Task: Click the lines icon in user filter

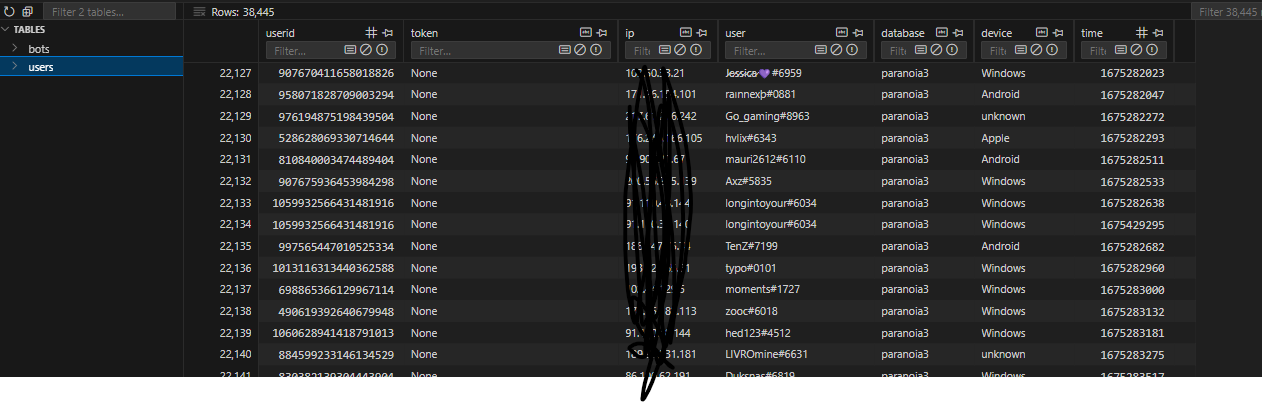Action: [x=822, y=50]
